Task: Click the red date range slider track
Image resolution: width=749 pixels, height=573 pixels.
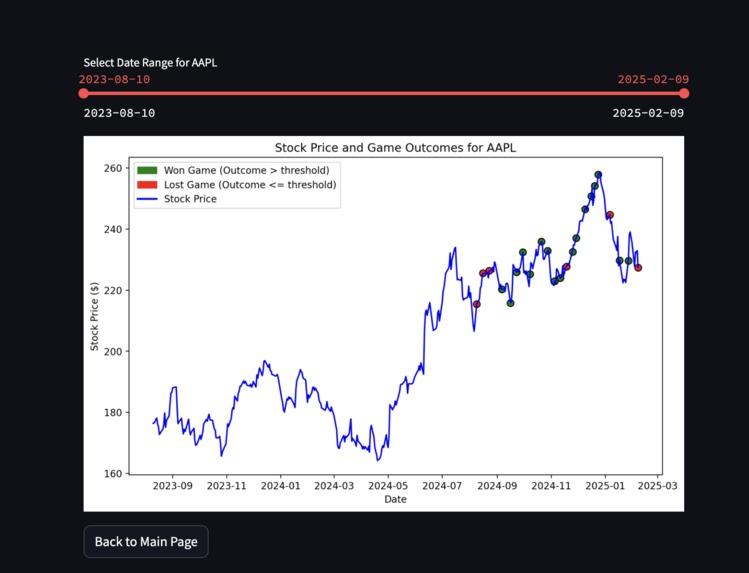Action: [384, 93]
